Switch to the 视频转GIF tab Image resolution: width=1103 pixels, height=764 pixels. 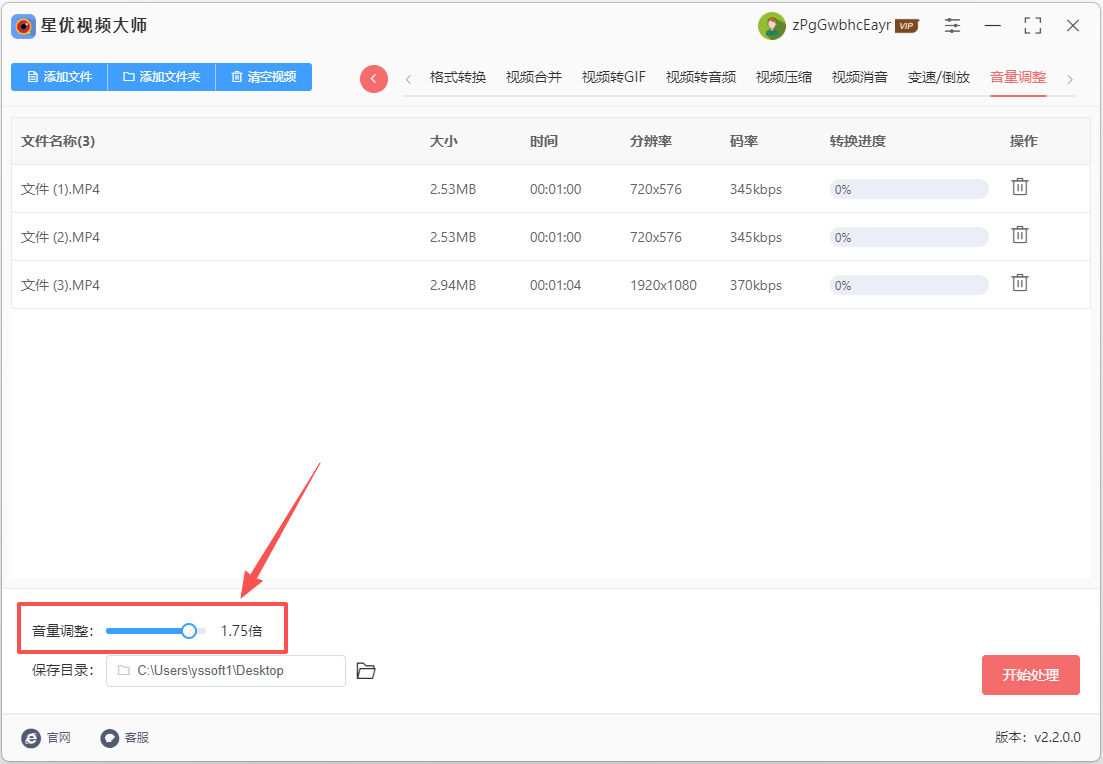(613, 77)
